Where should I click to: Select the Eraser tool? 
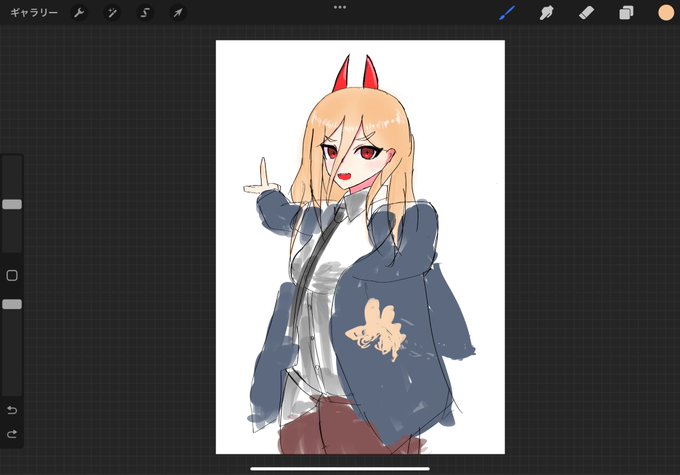586,13
